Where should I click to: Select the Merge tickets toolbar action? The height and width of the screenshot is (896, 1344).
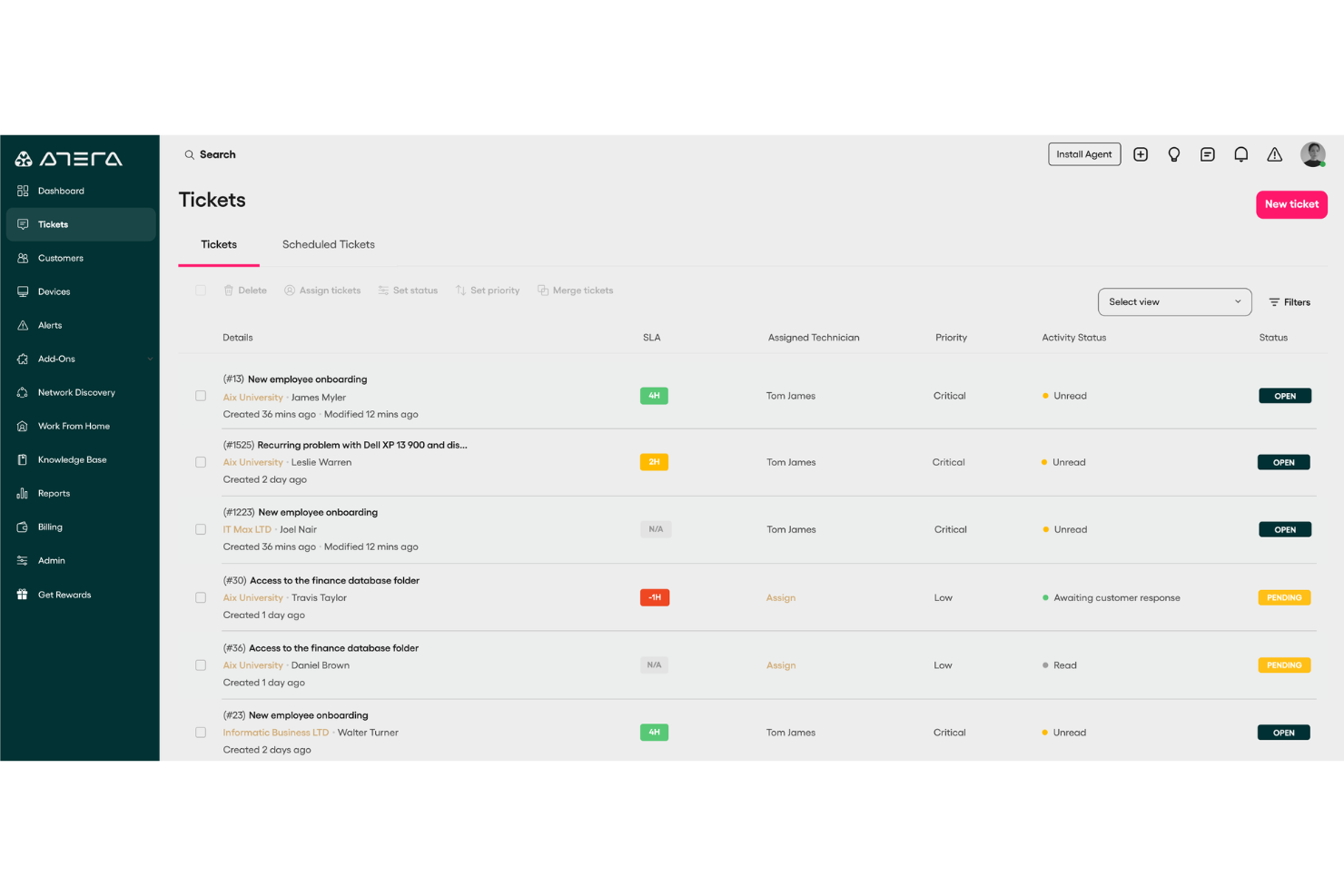(576, 290)
